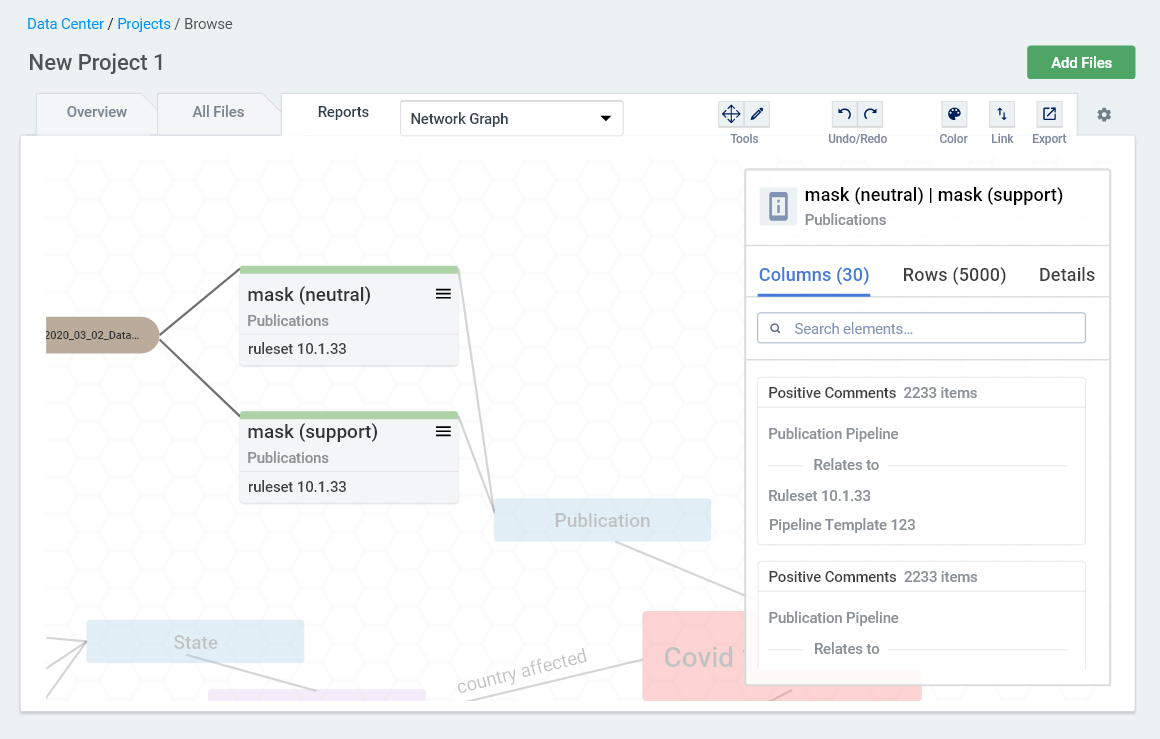Click the Search elements input field
The width and height of the screenshot is (1160, 739).
[x=920, y=327]
